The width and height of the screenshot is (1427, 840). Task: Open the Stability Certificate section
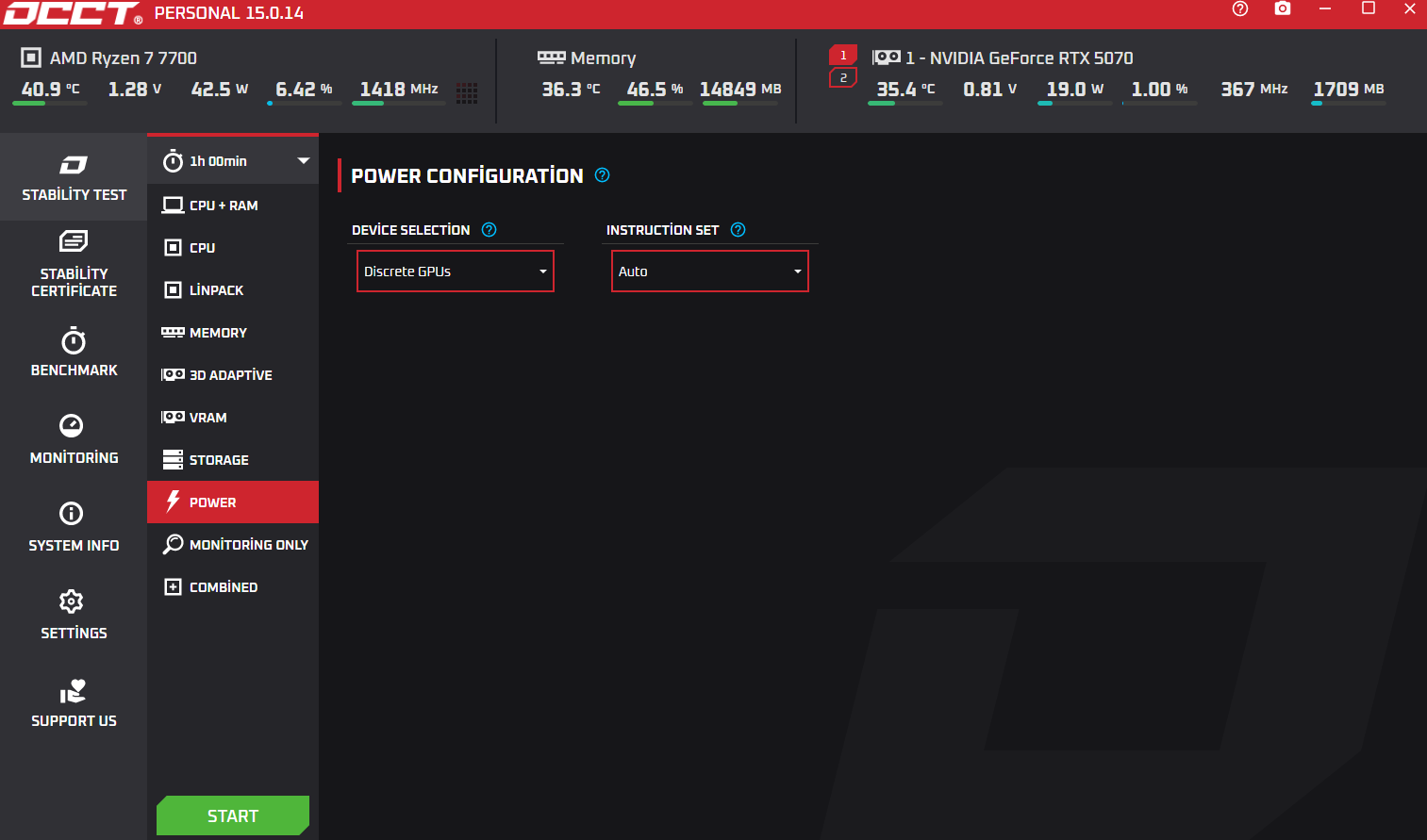click(x=74, y=264)
